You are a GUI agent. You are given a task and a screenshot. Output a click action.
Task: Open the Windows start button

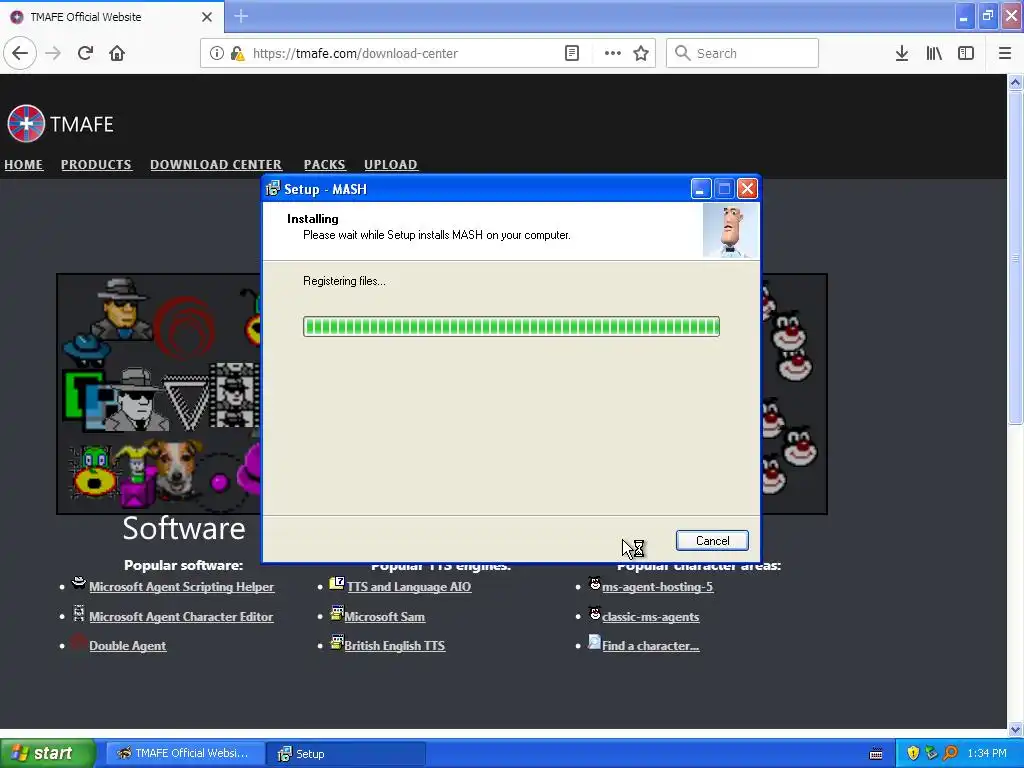pyautogui.click(x=47, y=753)
